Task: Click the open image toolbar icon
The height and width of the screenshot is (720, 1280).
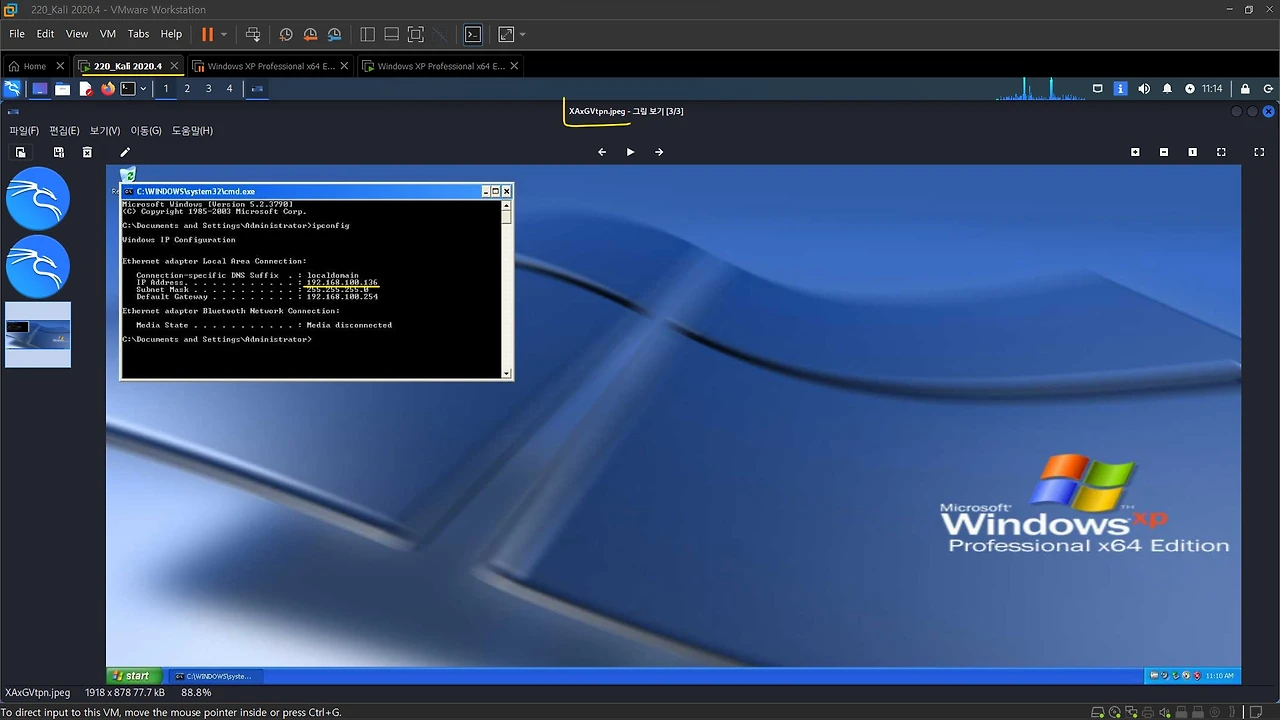Action: click(x=20, y=152)
